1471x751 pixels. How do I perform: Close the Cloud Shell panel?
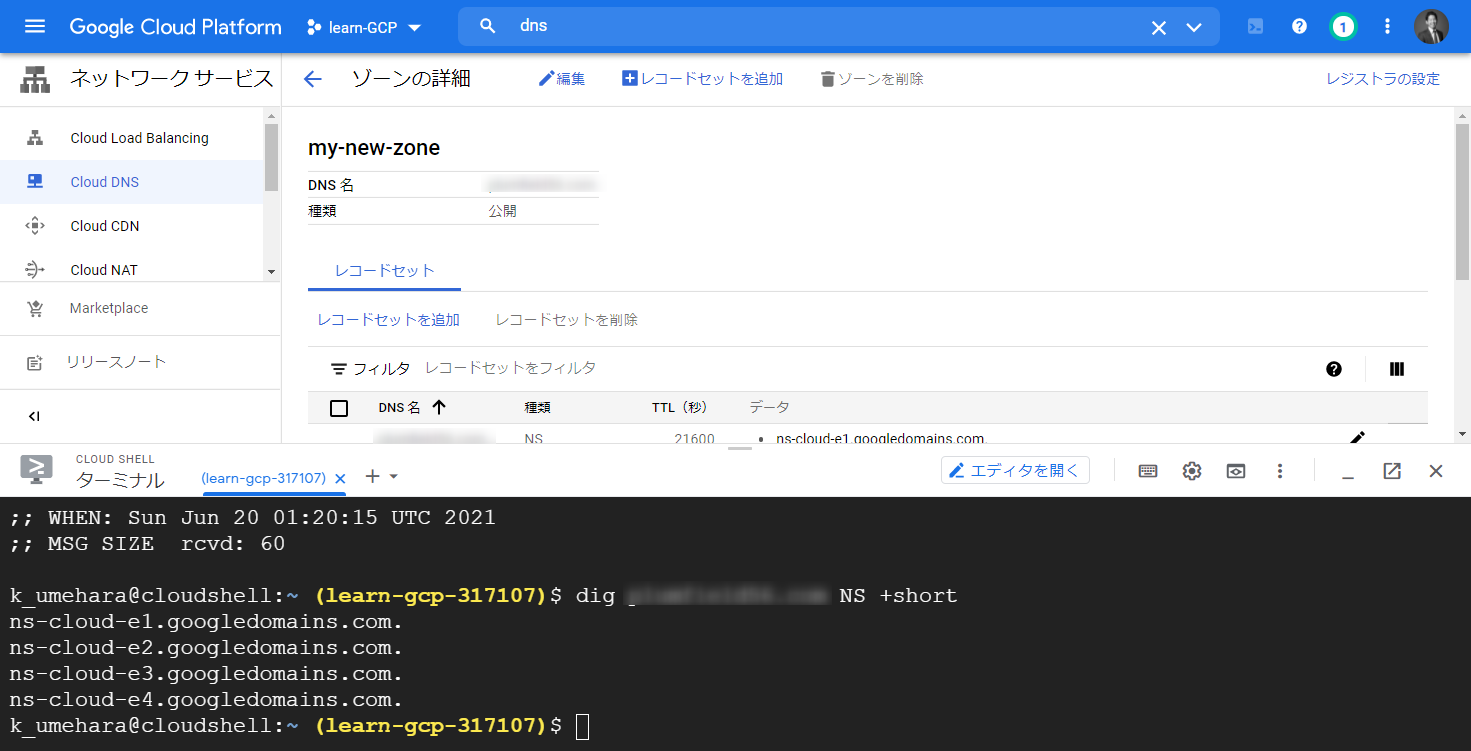1436,471
